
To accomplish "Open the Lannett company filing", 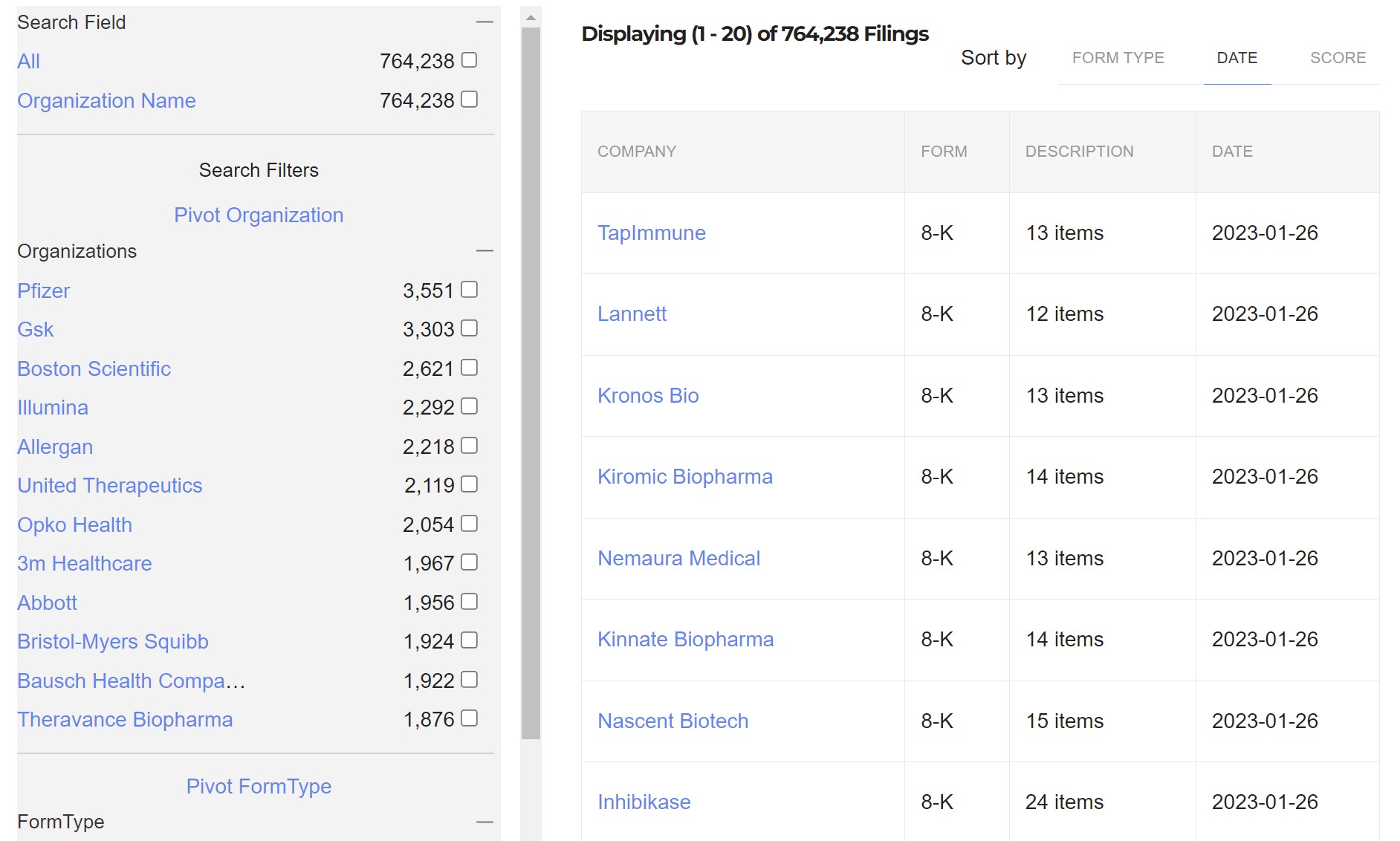I will tap(632, 314).
